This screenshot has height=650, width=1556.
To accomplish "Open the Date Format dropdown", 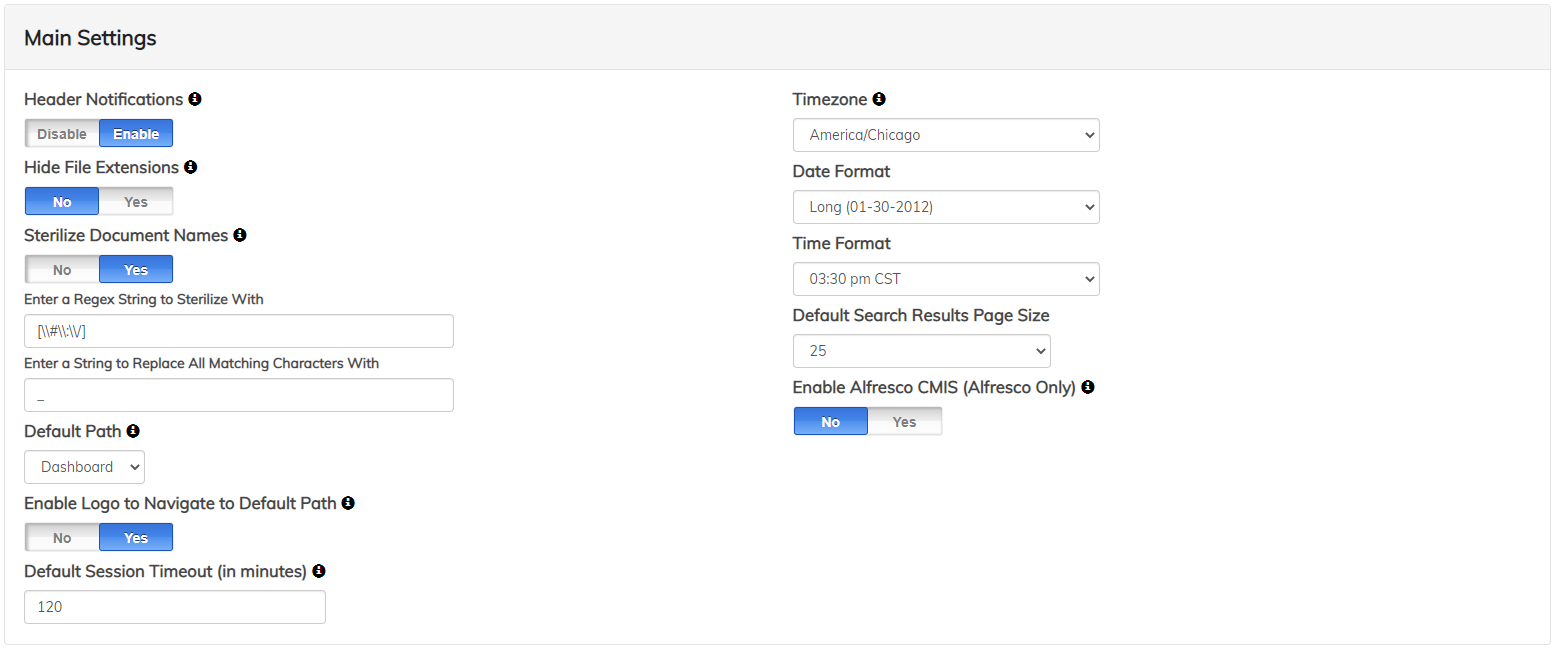I will click(x=945, y=207).
